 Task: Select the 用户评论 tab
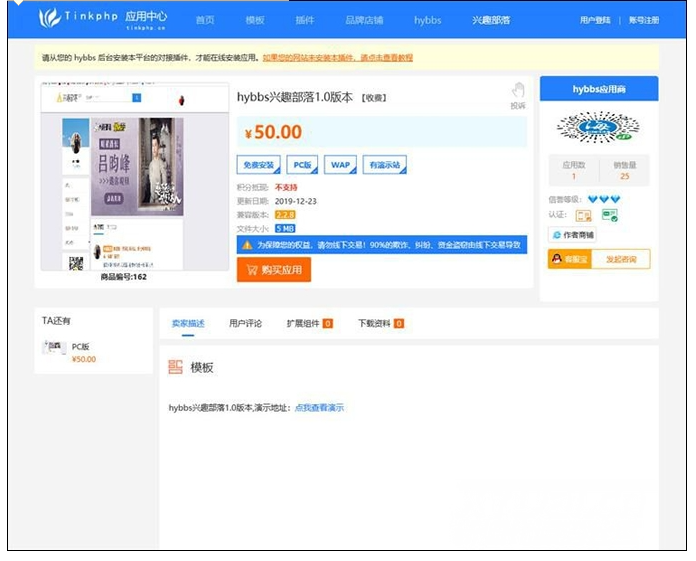pos(245,324)
